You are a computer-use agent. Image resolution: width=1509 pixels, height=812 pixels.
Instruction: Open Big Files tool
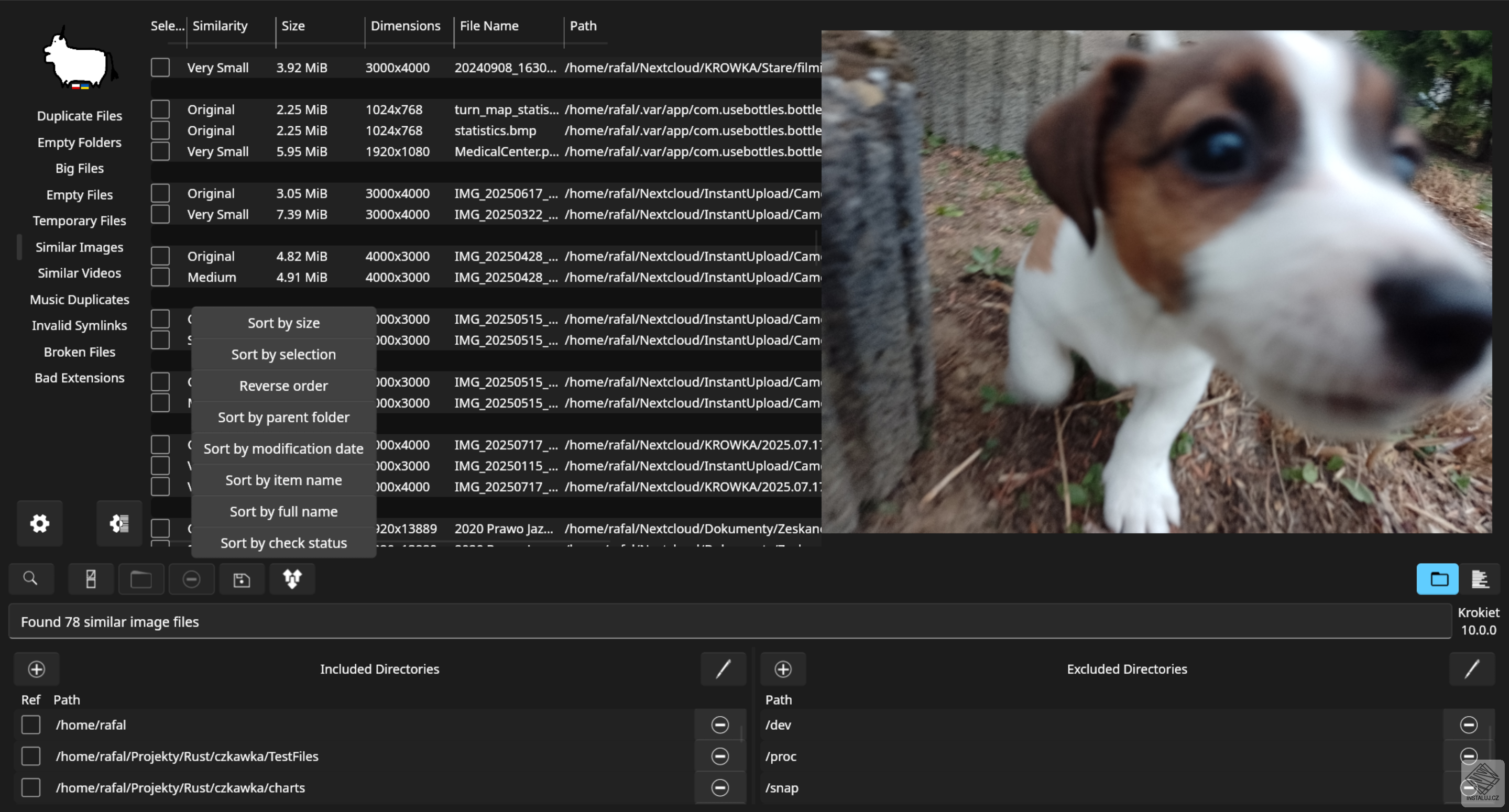pyautogui.click(x=80, y=168)
